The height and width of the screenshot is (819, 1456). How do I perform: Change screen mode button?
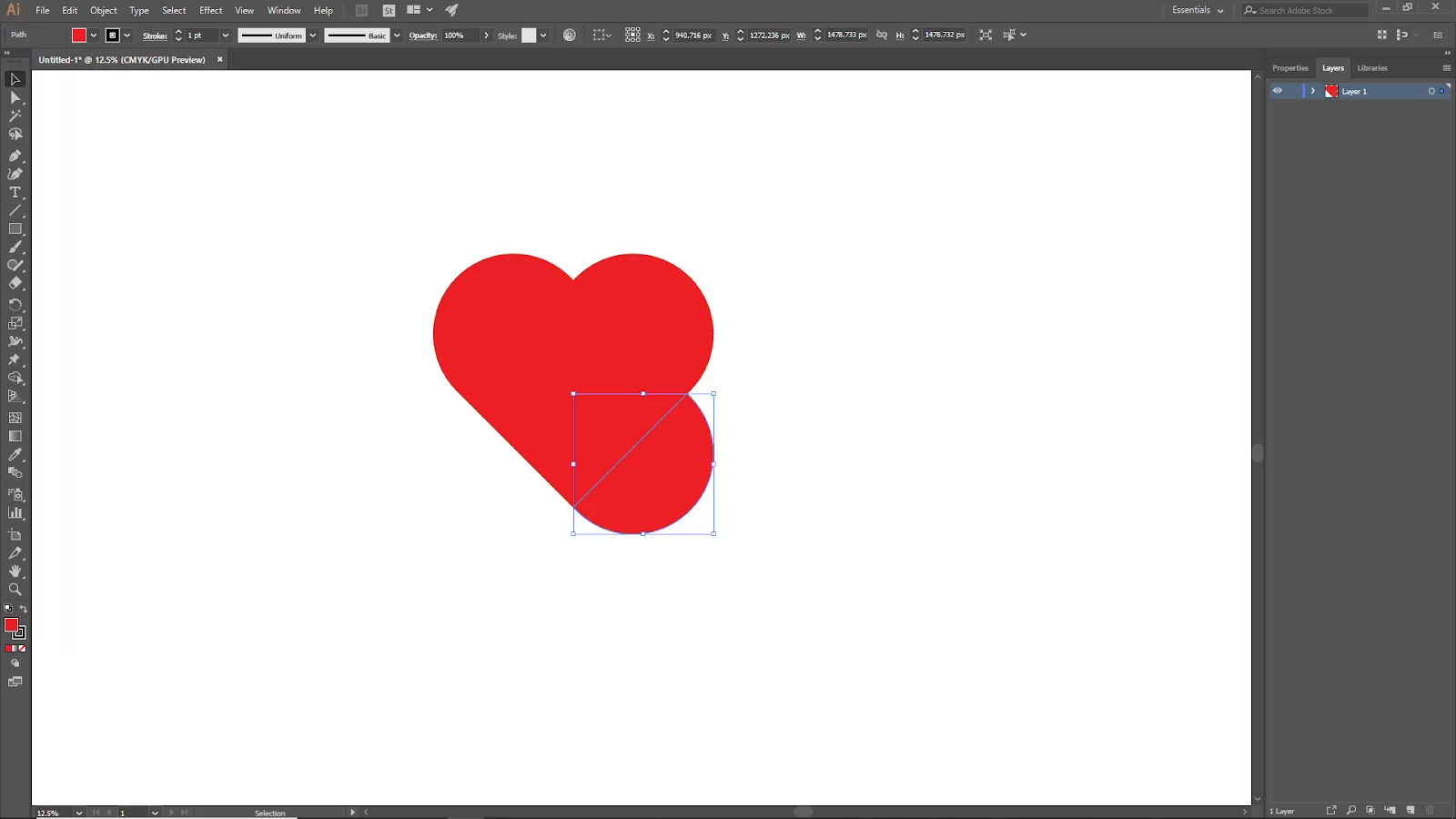point(15,682)
